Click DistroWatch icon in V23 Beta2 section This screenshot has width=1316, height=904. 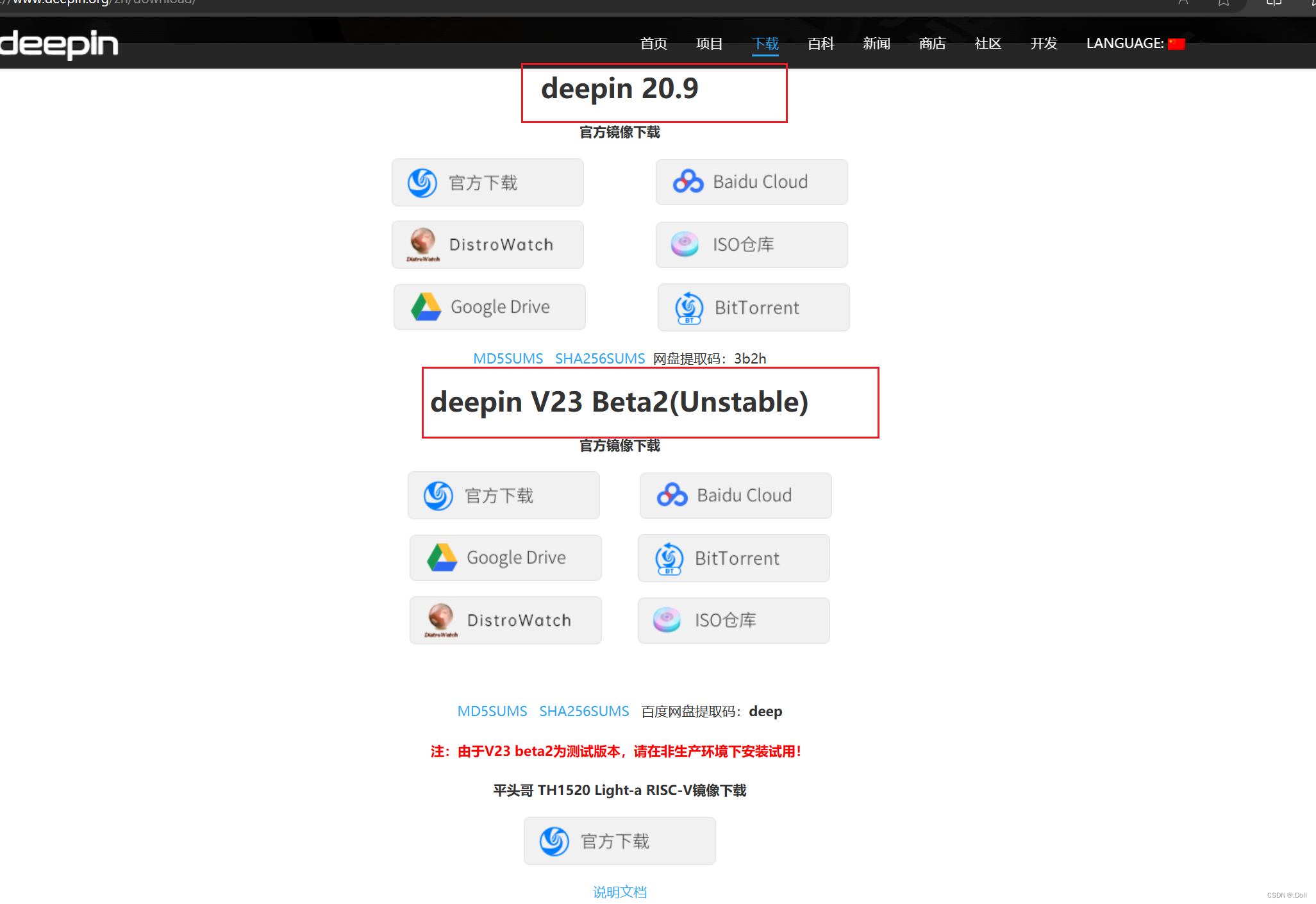tap(441, 621)
